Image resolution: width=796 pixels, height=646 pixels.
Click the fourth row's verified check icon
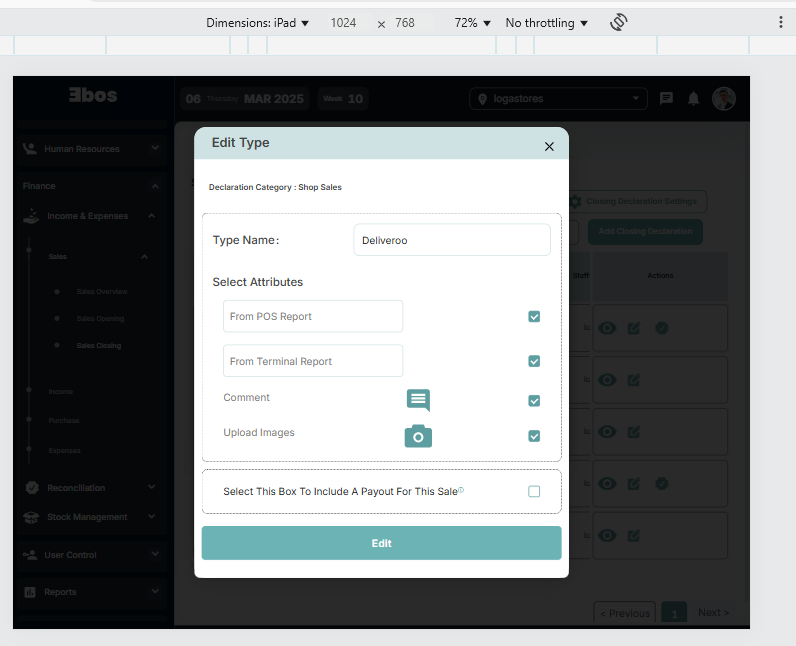pyautogui.click(x=661, y=484)
